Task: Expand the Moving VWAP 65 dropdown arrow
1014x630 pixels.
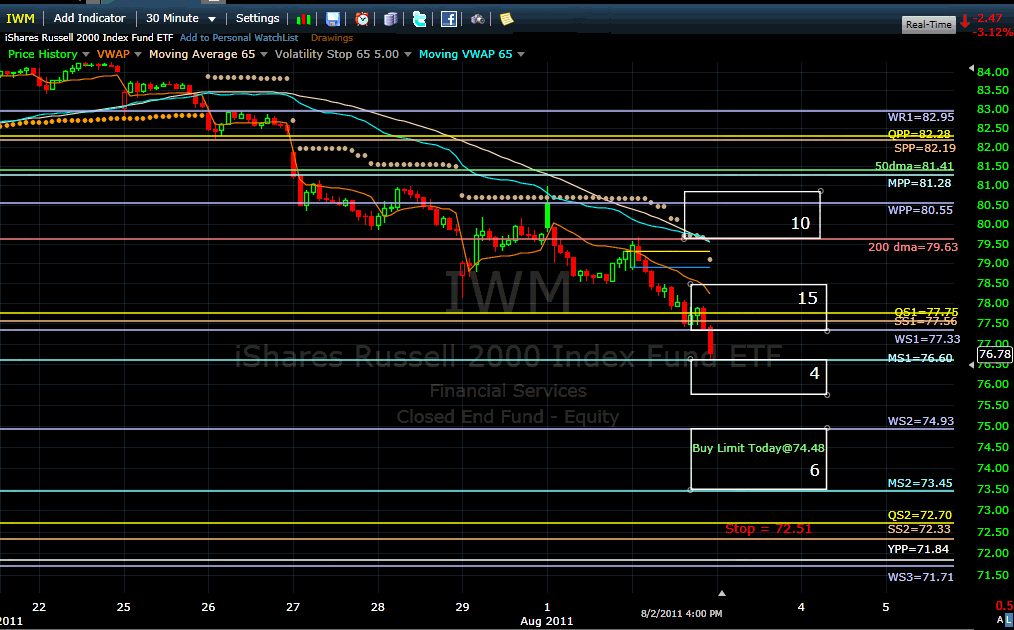Action: coord(521,54)
